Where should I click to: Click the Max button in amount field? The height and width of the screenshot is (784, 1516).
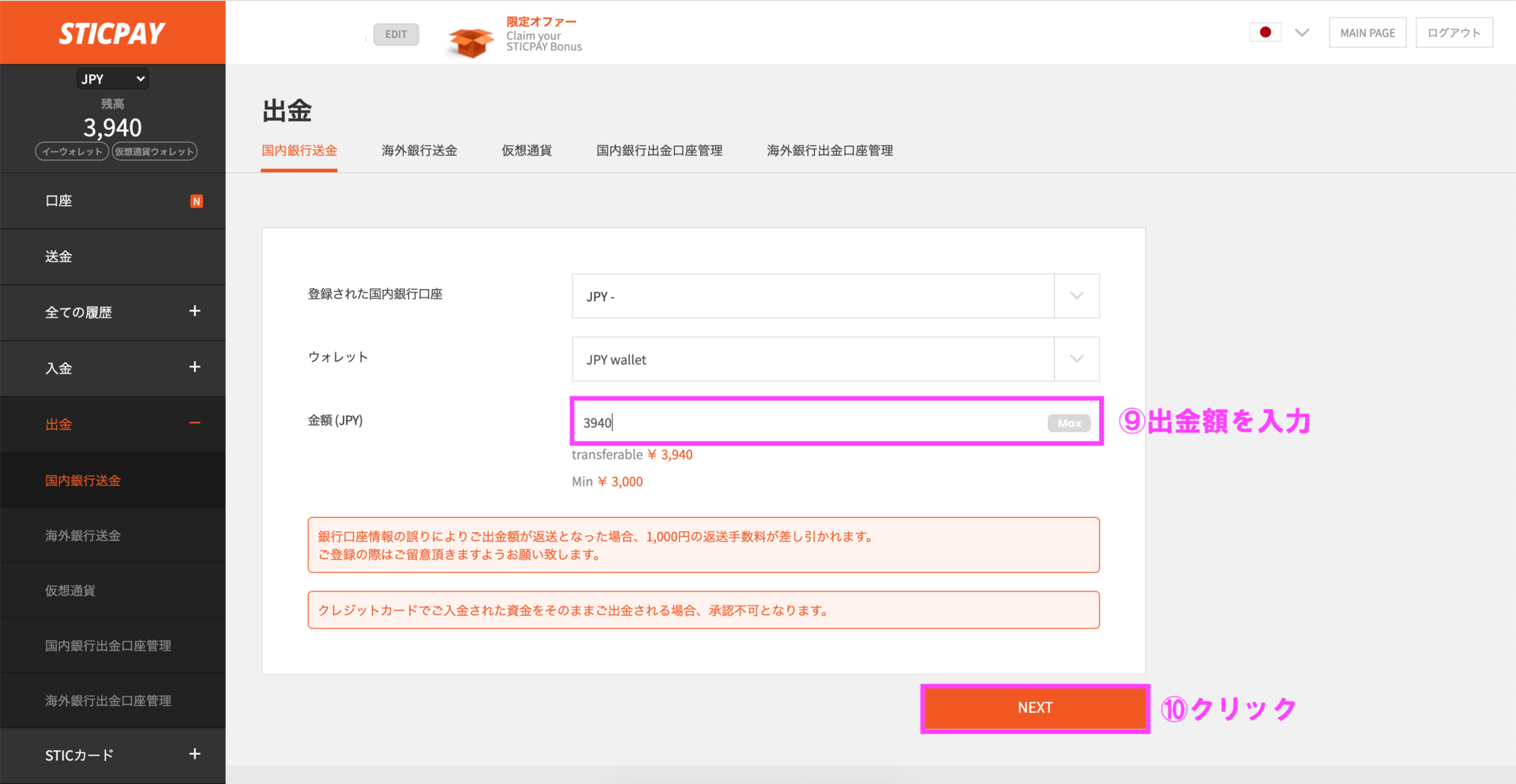point(1069,423)
